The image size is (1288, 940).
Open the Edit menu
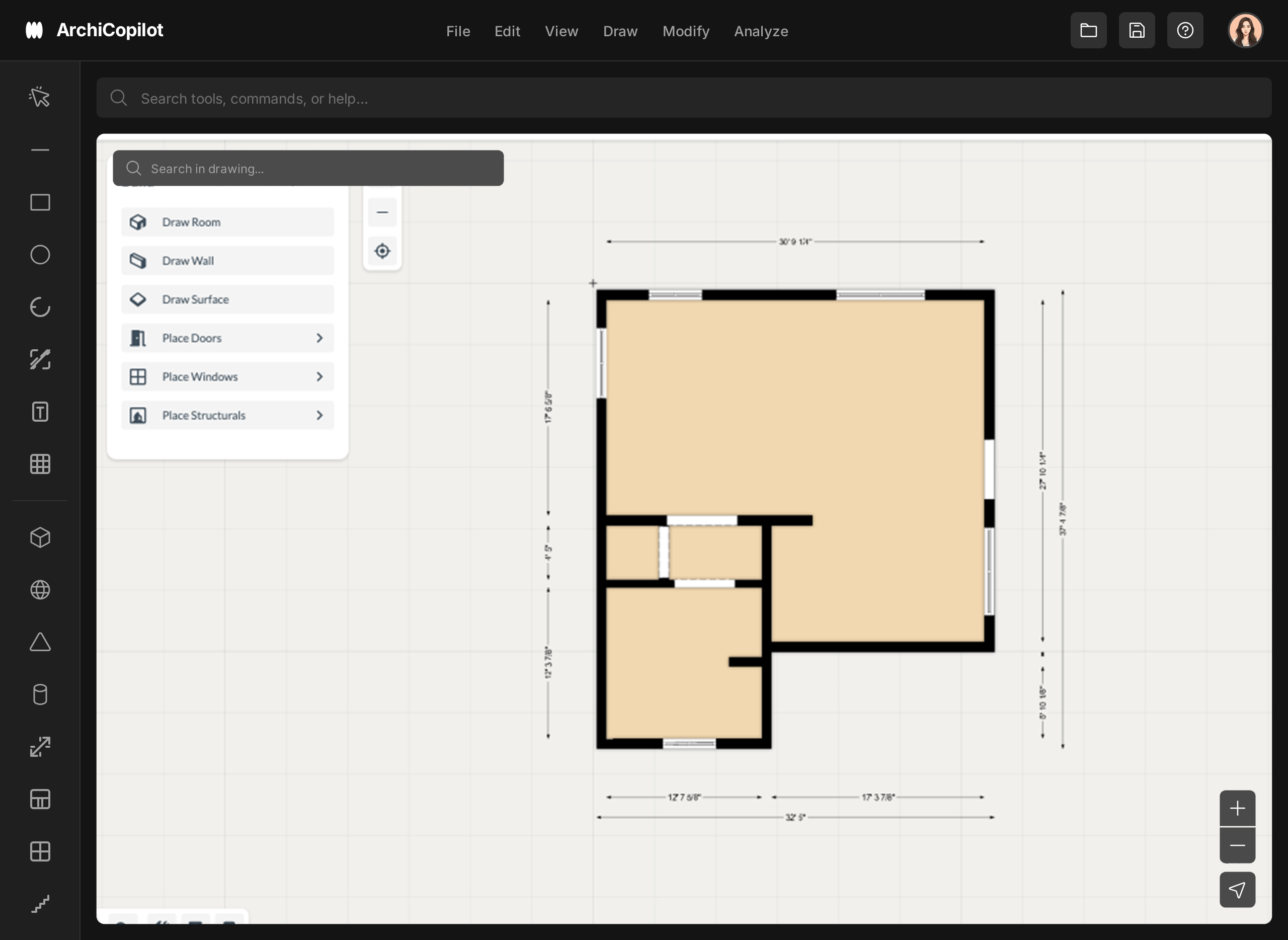(507, 31)
